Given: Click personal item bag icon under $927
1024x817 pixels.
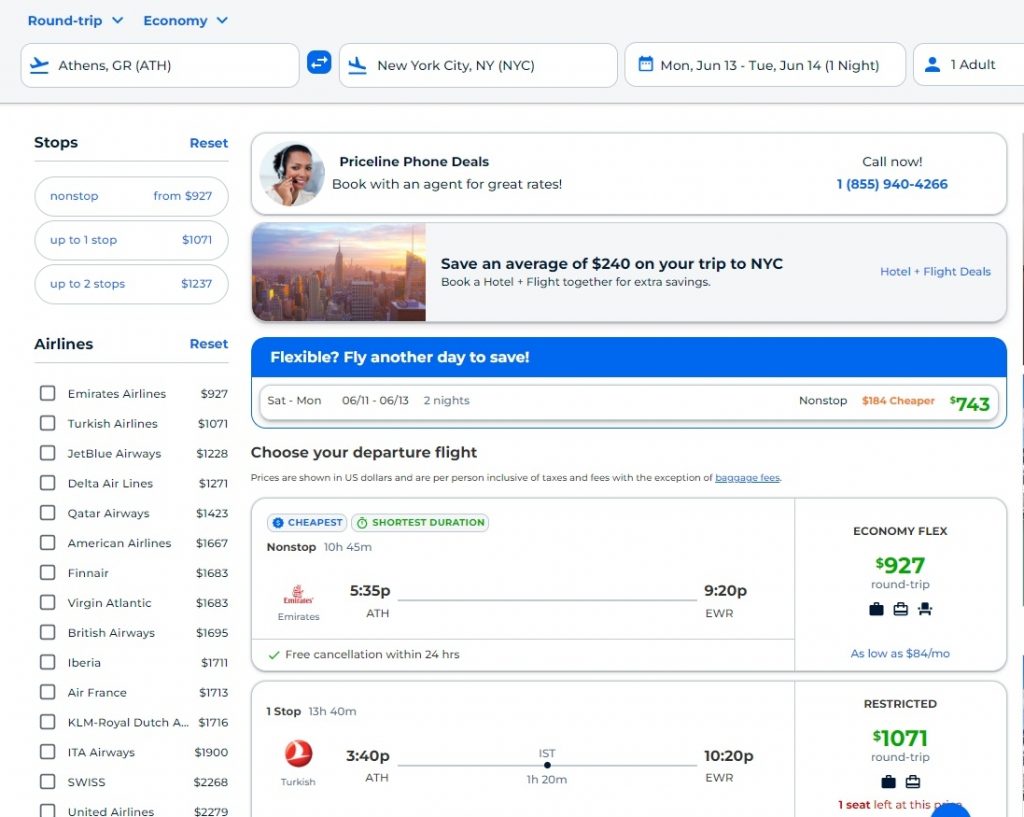Looking at the screenshot, I should [876, 609].
